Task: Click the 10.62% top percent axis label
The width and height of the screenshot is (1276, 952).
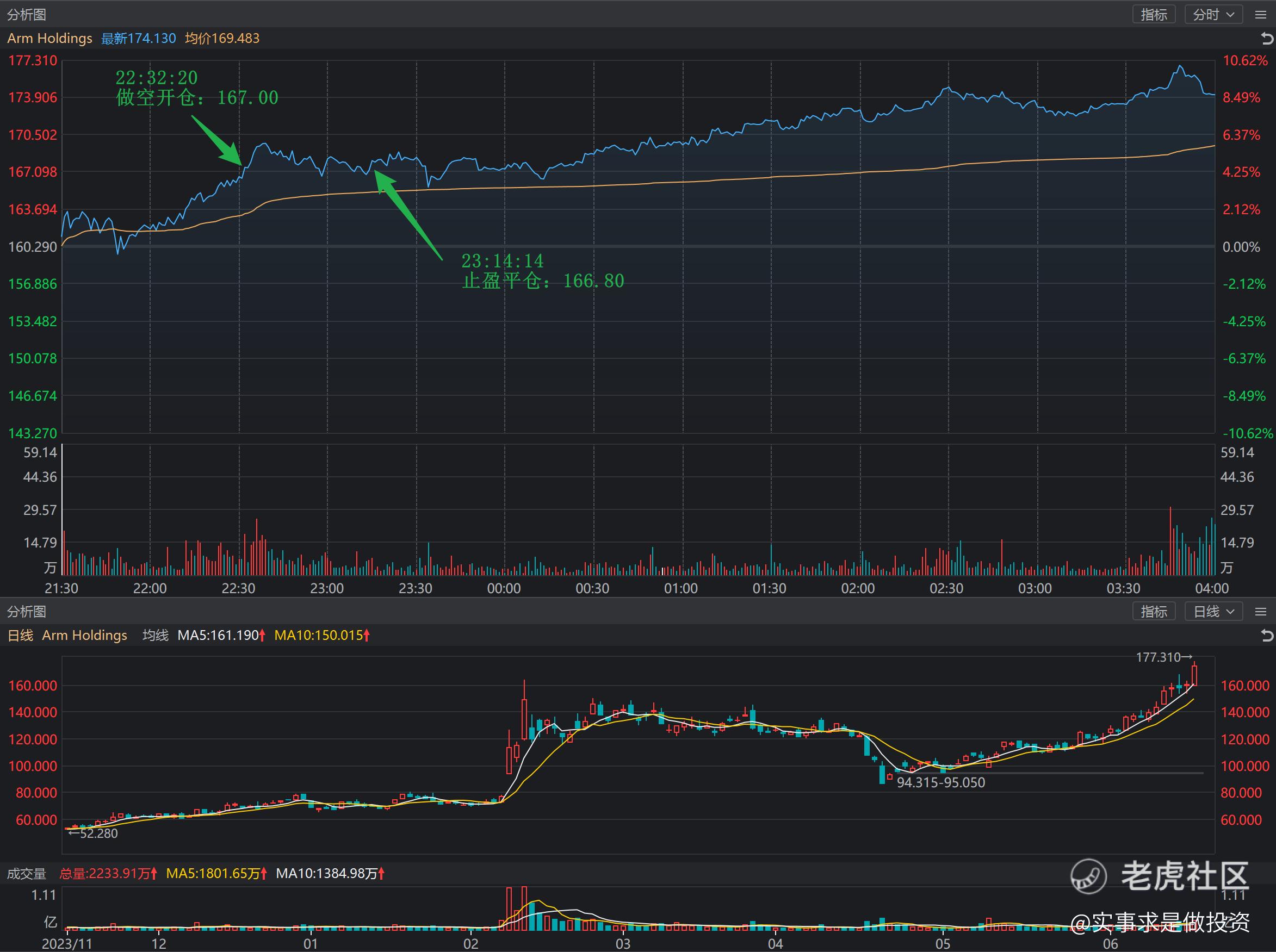Action: (1246, 60)
